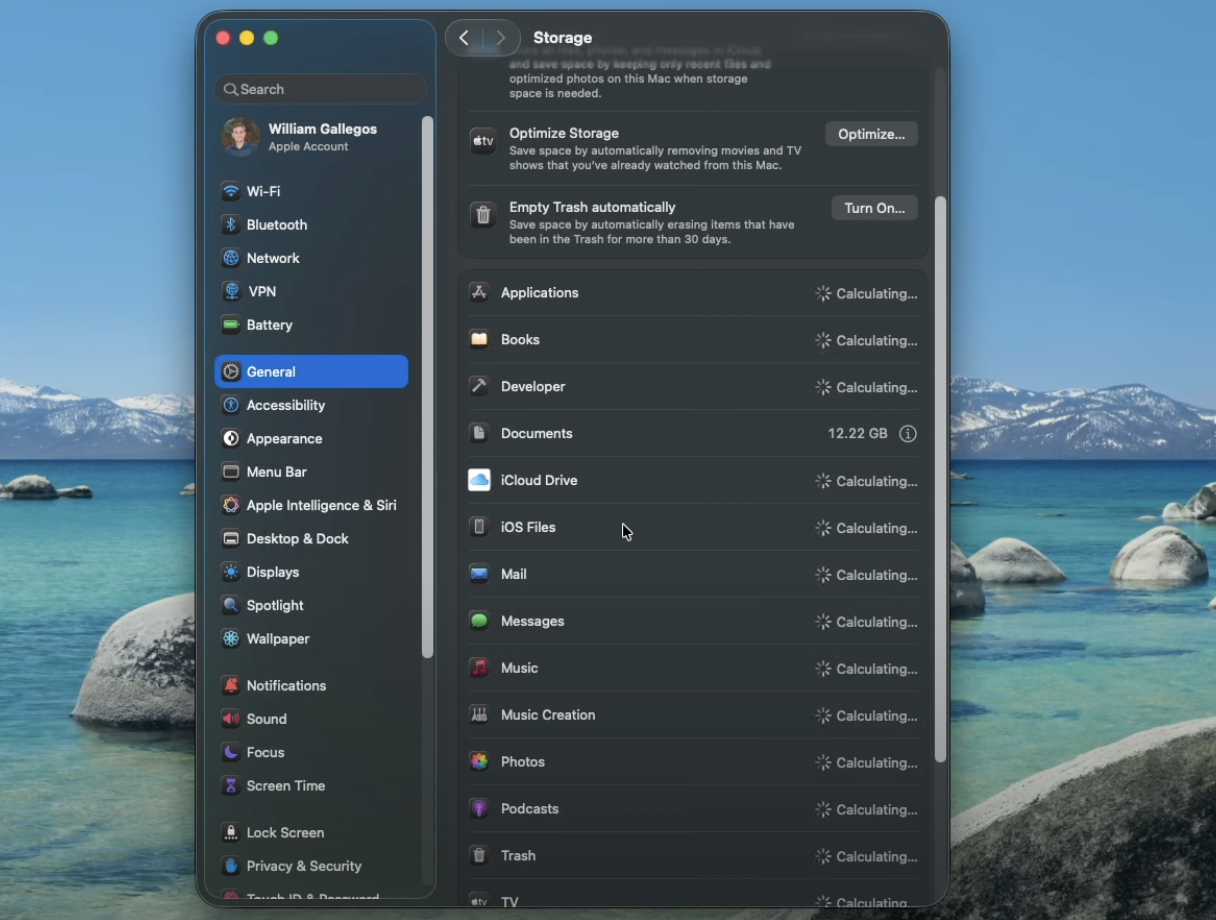Click the Wi-Fi icon in sidebar
This screenshot has height=920, width=1216.
pos(231,191)
